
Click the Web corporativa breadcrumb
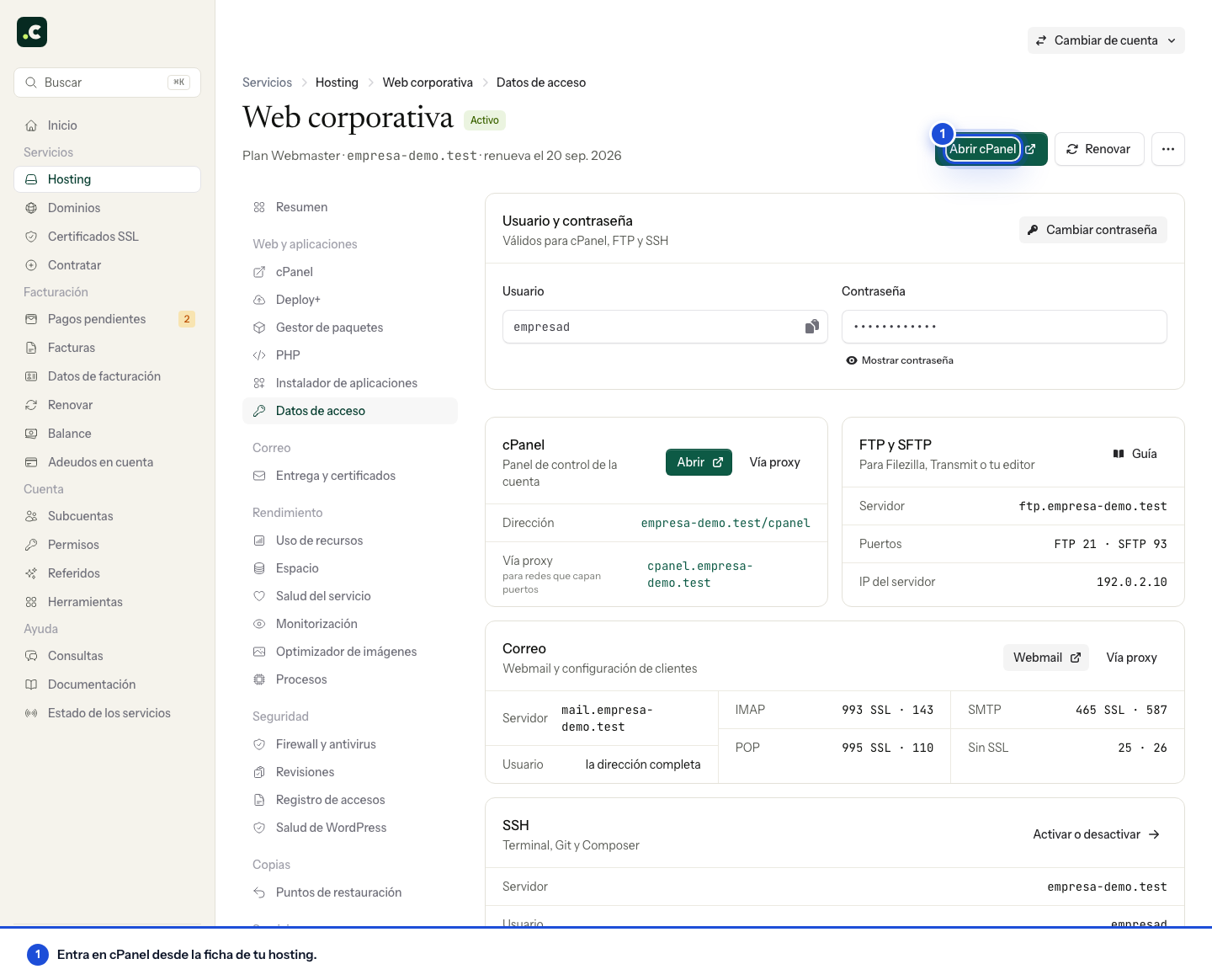click(428, 83)
